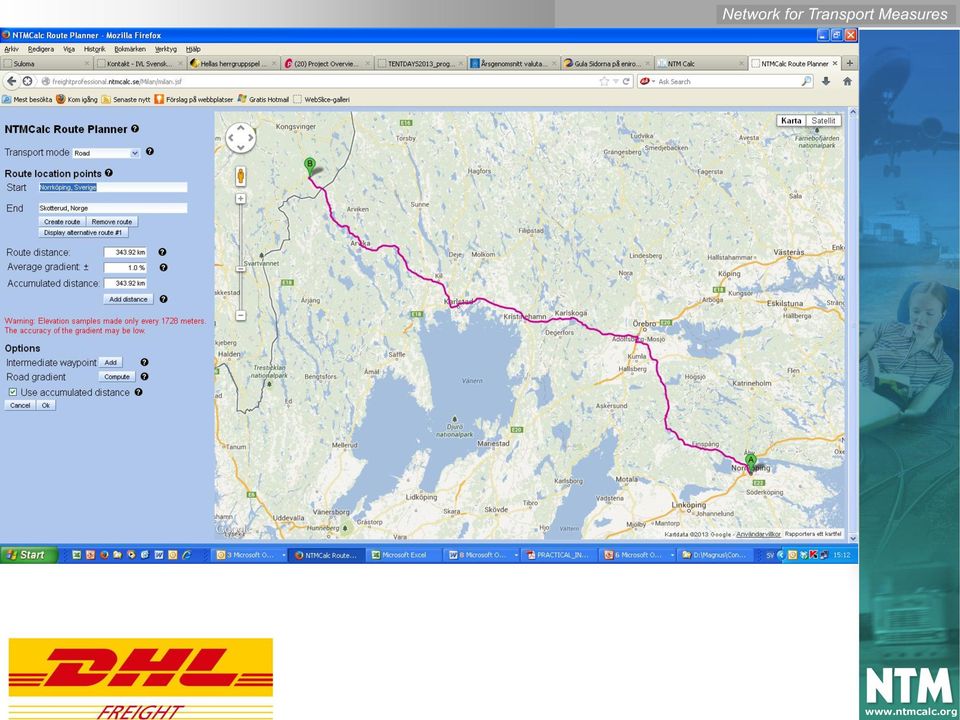Open help icon next to Transport mode

pyautogui.click(x=149, y=151)
